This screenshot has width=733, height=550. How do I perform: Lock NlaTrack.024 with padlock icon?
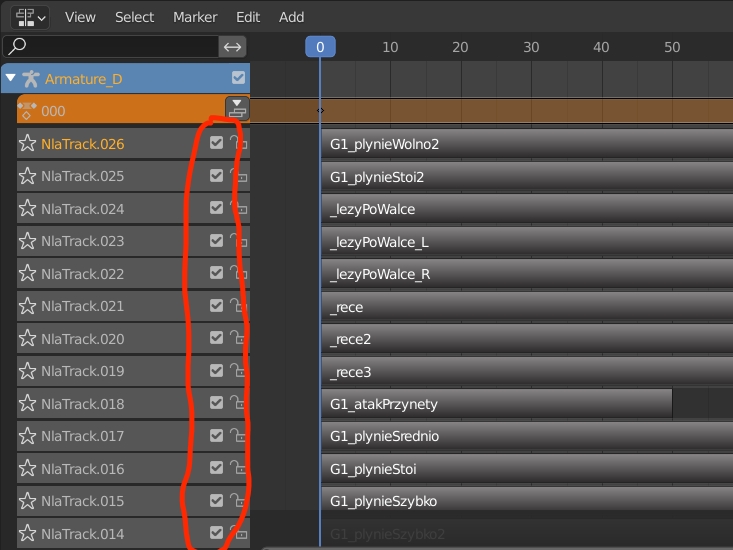point(239,207)
